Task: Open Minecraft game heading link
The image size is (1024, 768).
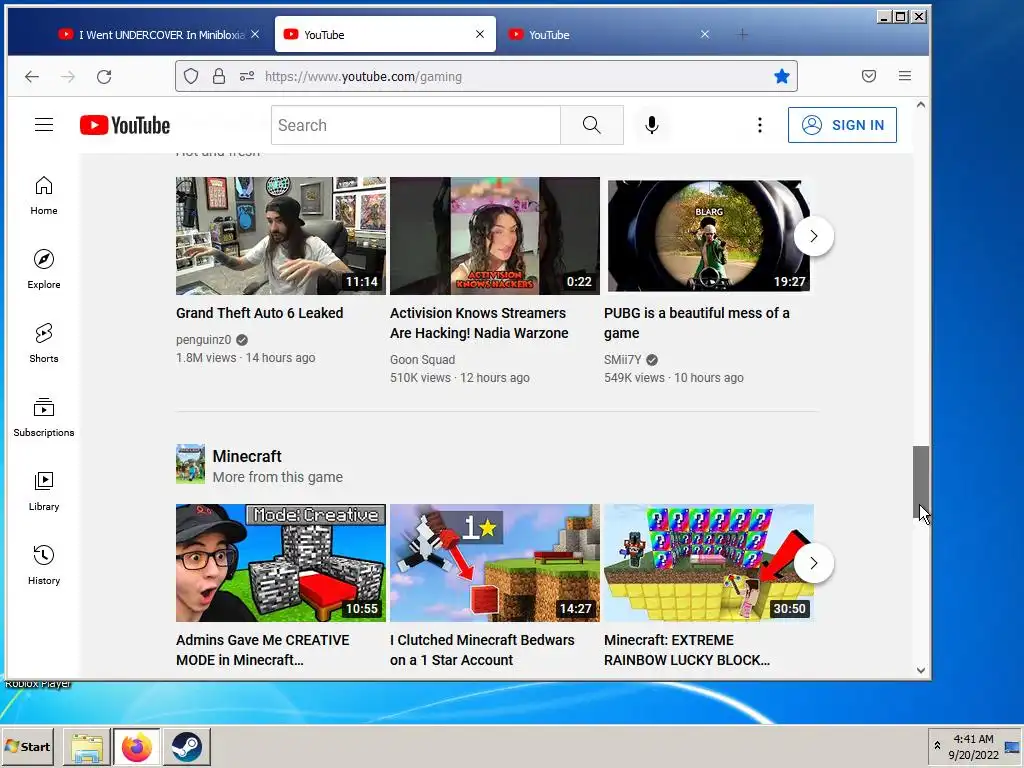Action: 247,456
